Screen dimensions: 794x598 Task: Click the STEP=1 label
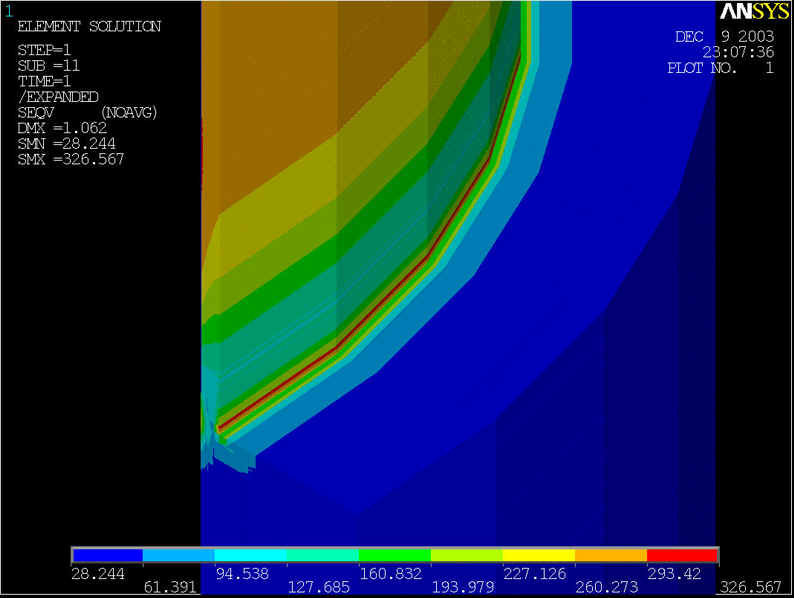44,50
